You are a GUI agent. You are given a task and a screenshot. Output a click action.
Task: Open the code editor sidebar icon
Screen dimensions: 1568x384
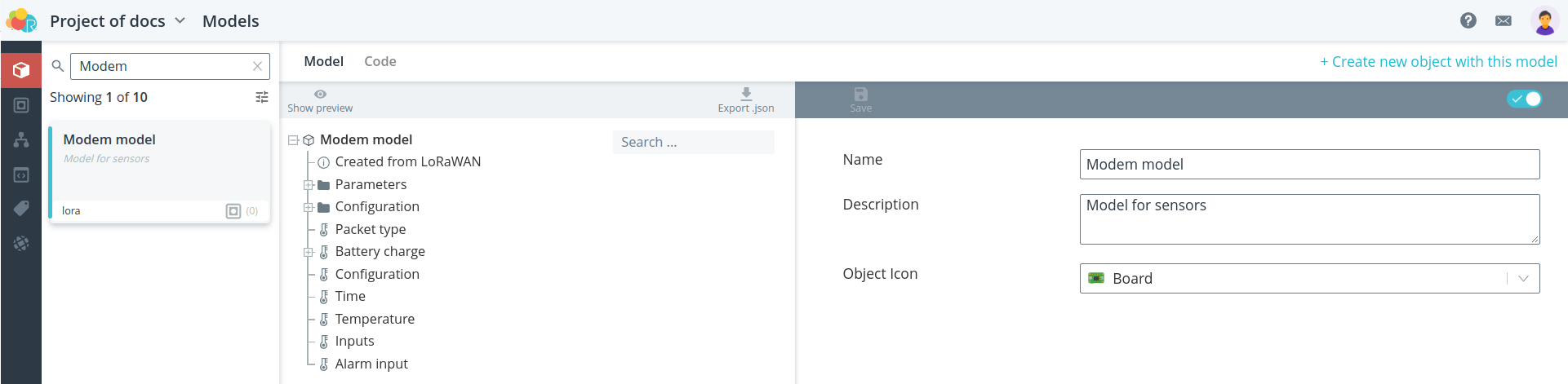pyautogui.click(x=21, y=174)
